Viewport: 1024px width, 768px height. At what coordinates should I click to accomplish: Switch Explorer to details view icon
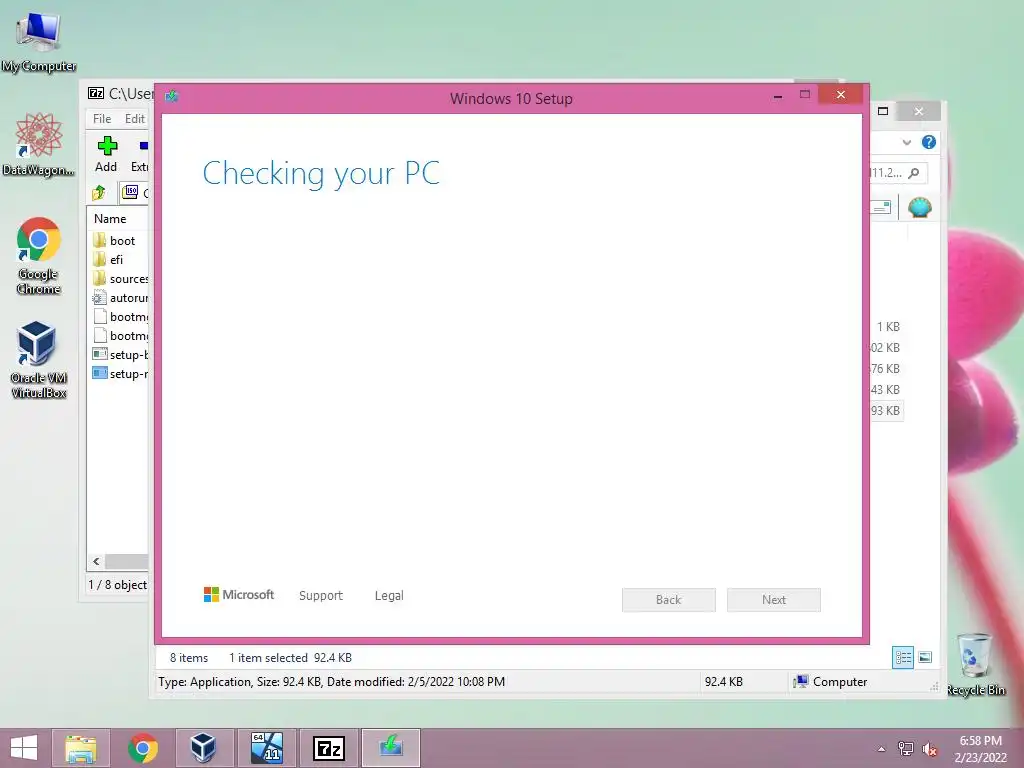coord(903,657)
